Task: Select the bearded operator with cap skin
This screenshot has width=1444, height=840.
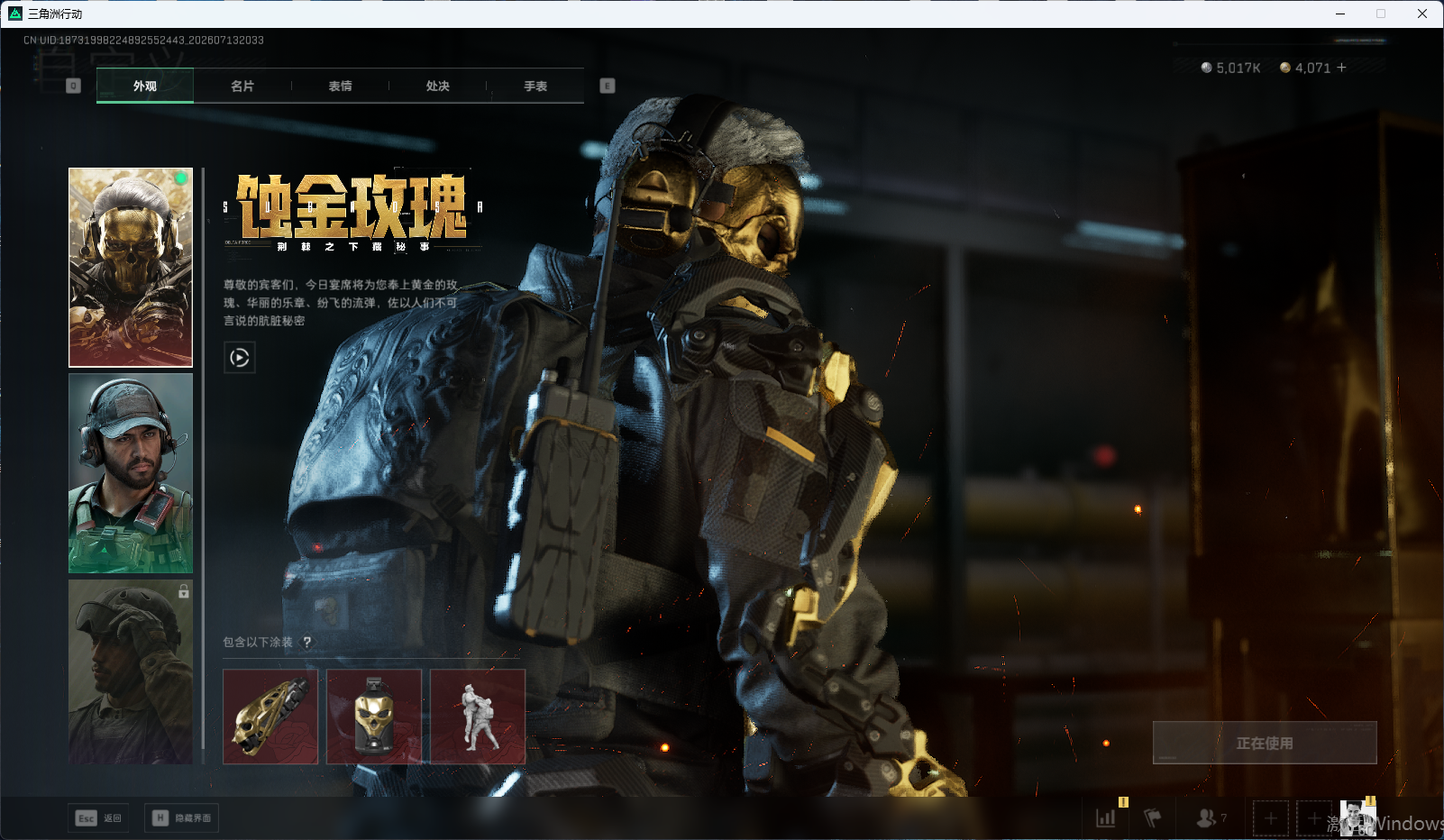Action: coord(131,473)
